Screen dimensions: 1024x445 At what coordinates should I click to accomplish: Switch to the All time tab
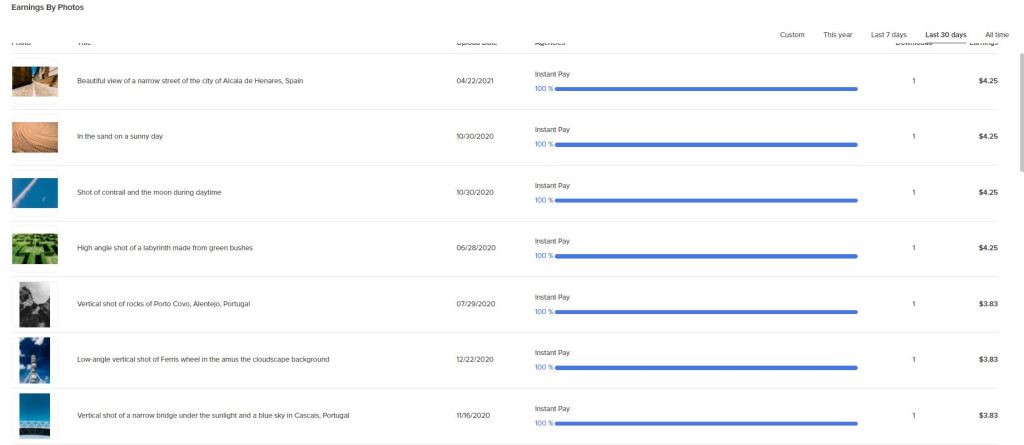pyautogui.click(x=996, y=35)
